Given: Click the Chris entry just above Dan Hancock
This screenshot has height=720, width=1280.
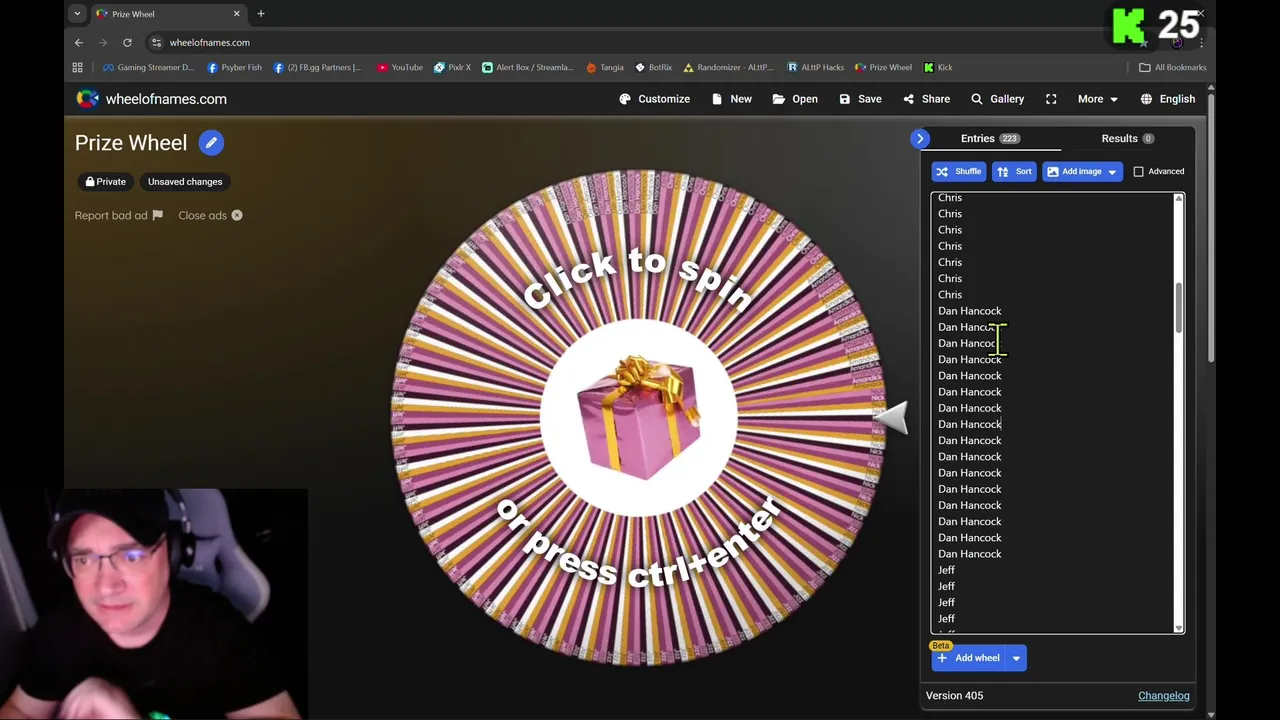Looking at the screenshot, I should tap(950, 295).
